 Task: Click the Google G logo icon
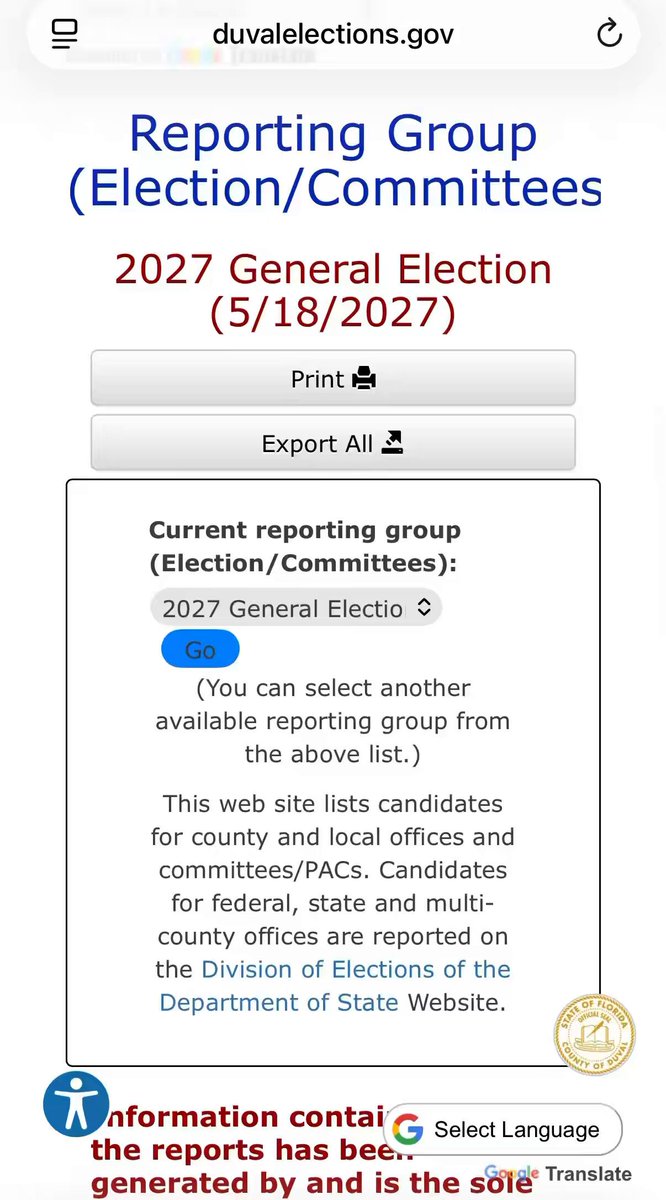407,1130
